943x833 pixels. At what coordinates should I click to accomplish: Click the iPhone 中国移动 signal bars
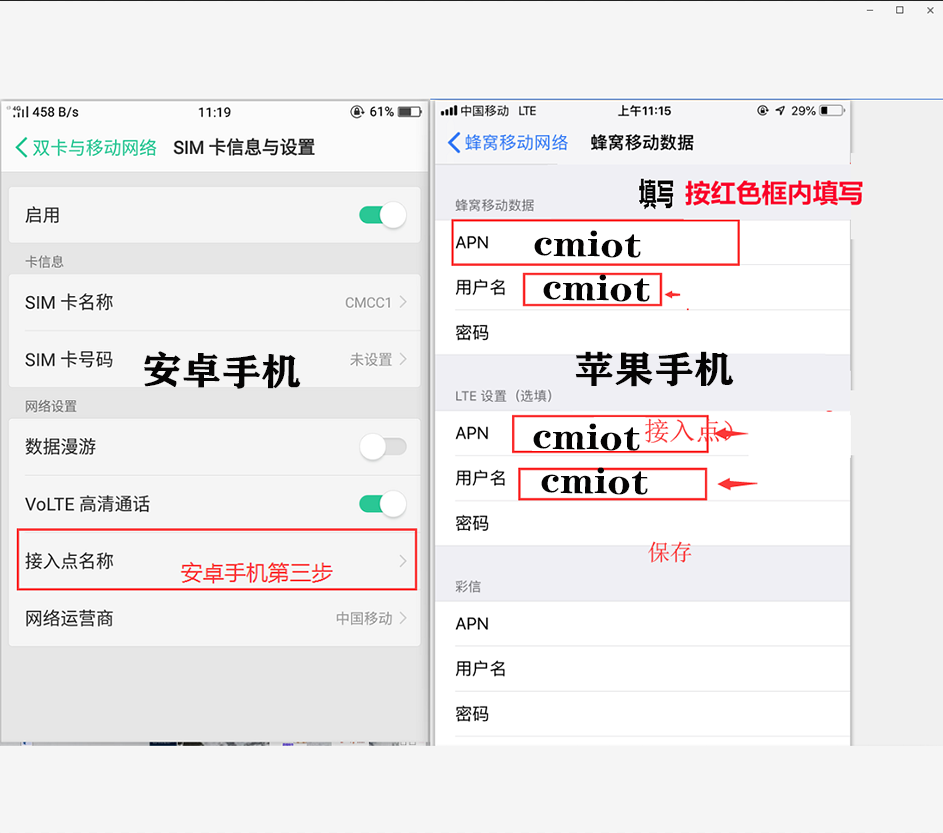(x=449, y=111)
